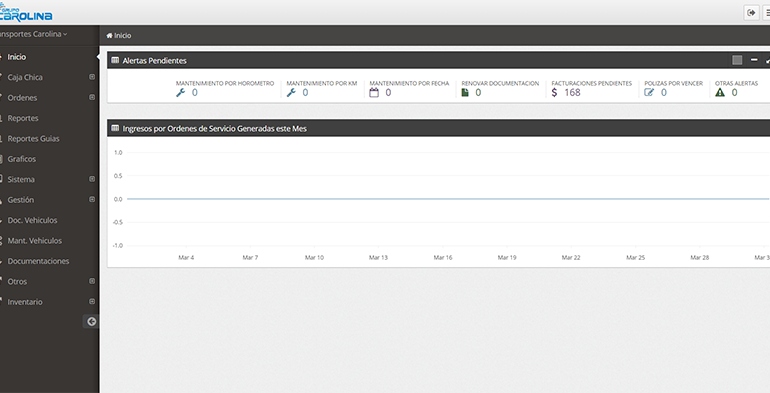Expand the Otros submenu plus
Image resolution: width=770 pixels, height=393 pixels.
click(x=92, y=281)
